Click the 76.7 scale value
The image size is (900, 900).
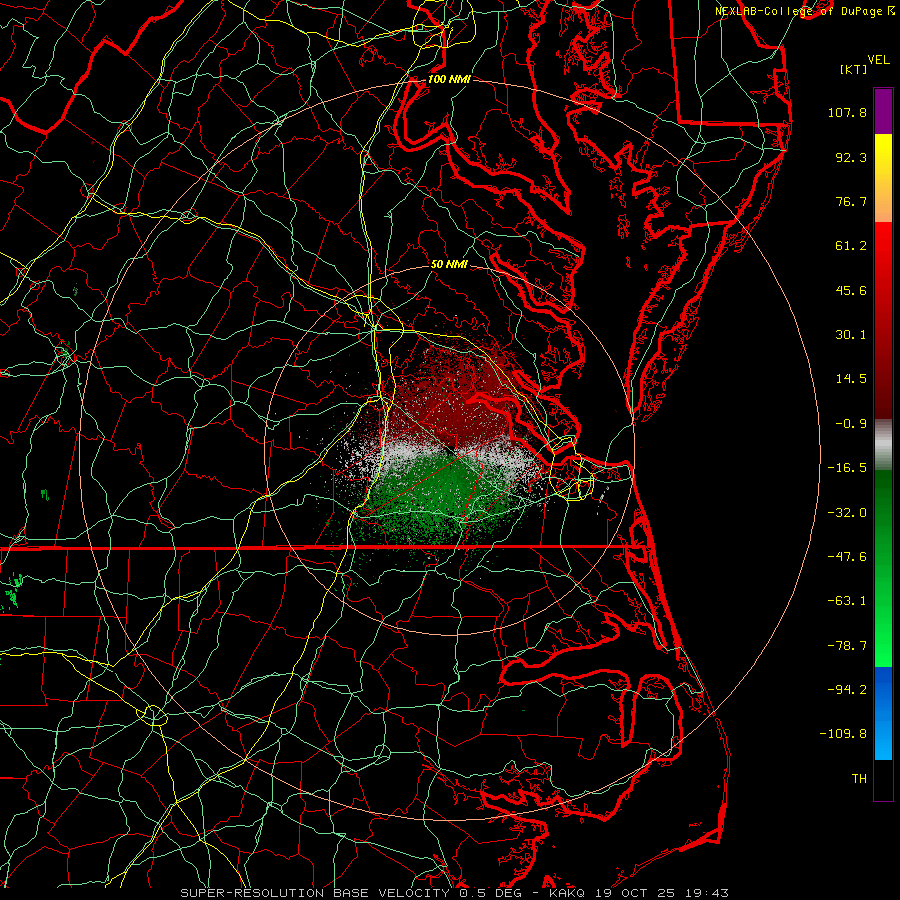(851, 201)
